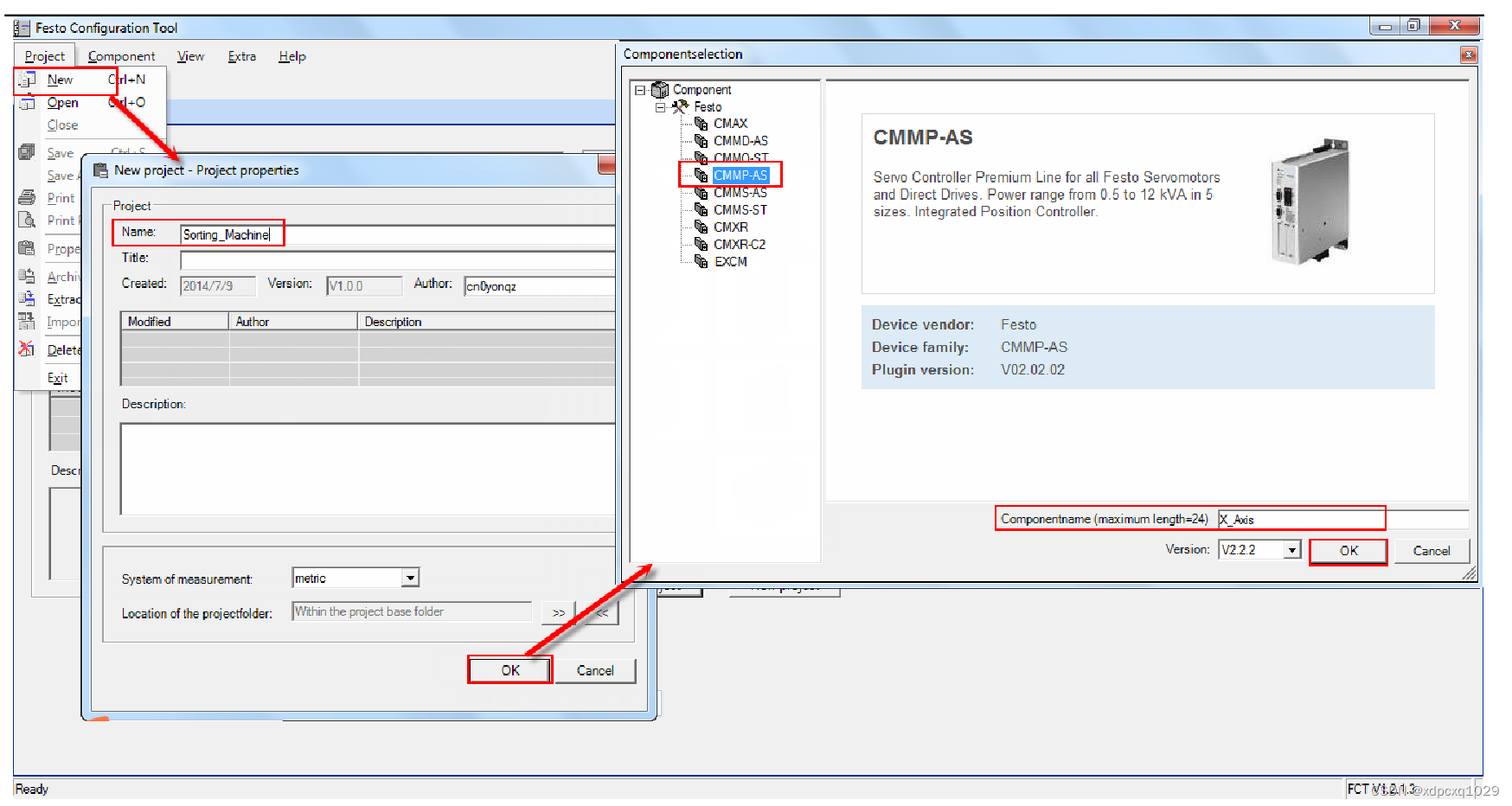Image resolution: width=1512 pixels, height=806 pixels.
Task: Select the Print icon in the Project menu
Action: (x=26, y=197)
